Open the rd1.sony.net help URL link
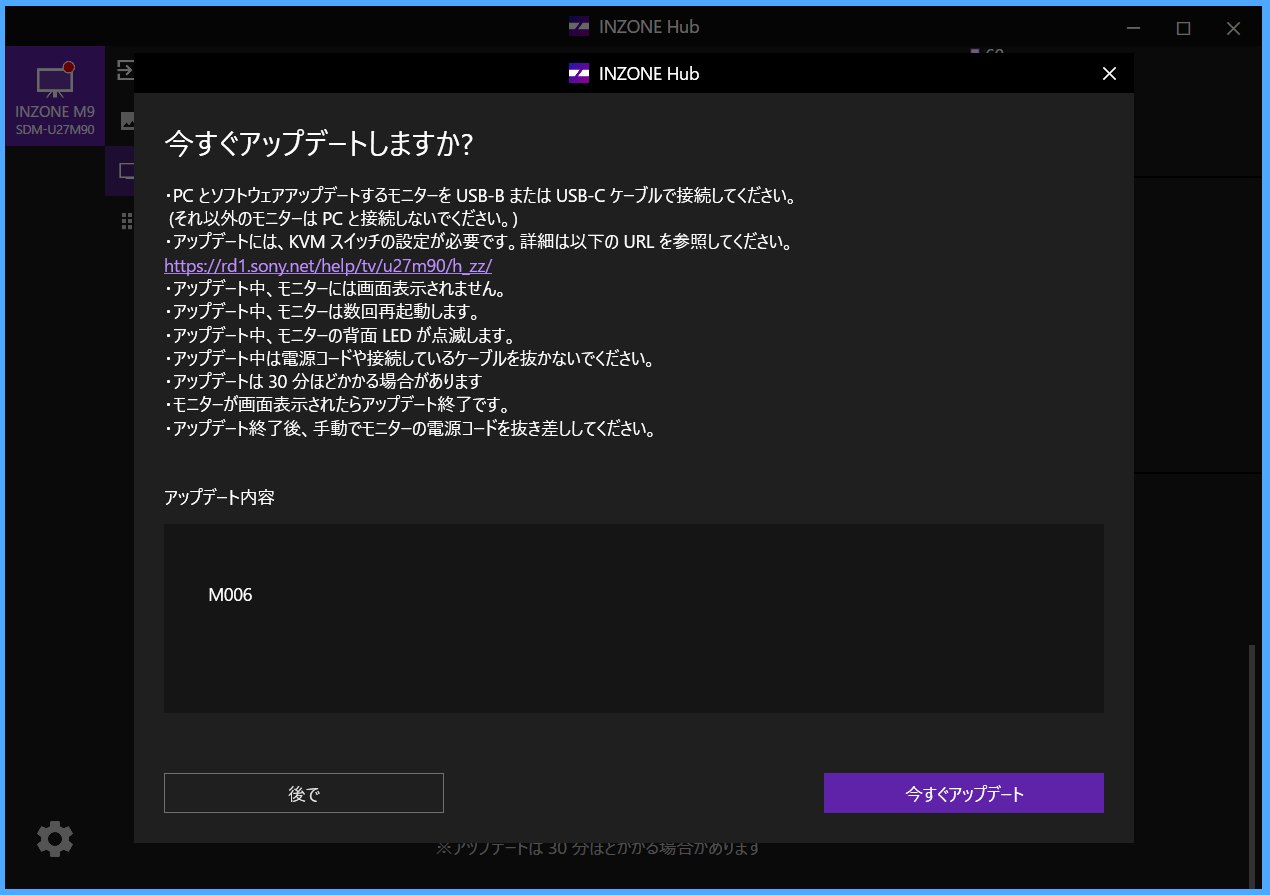The image size is (1270, 895). [x=328, y=266]
